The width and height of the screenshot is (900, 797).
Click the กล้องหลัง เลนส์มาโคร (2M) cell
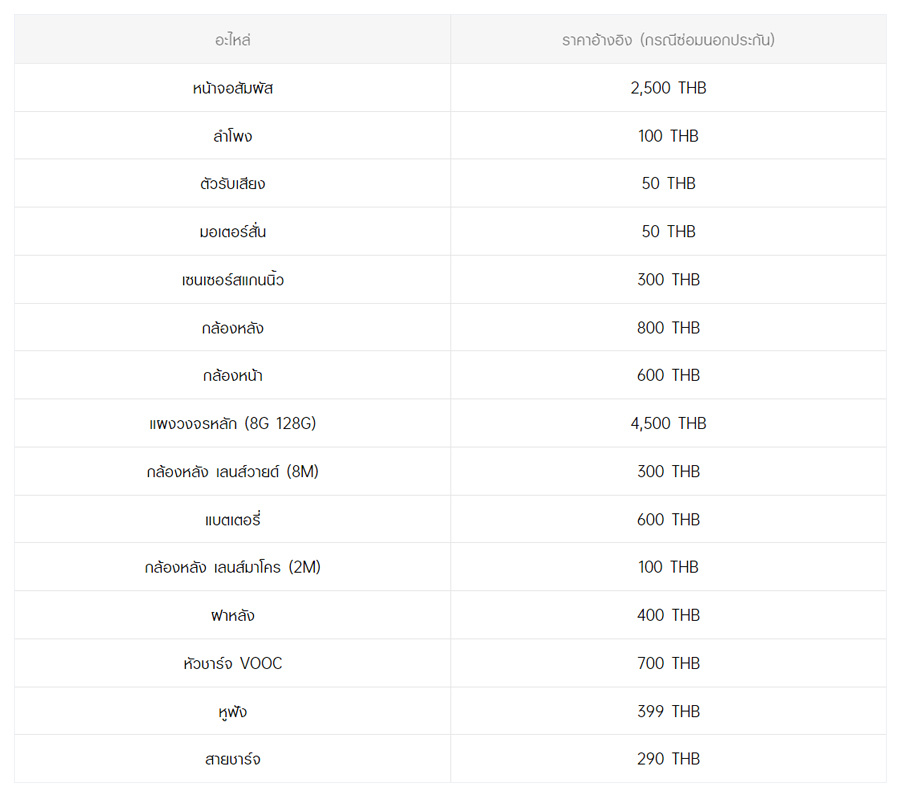[232, 568]
